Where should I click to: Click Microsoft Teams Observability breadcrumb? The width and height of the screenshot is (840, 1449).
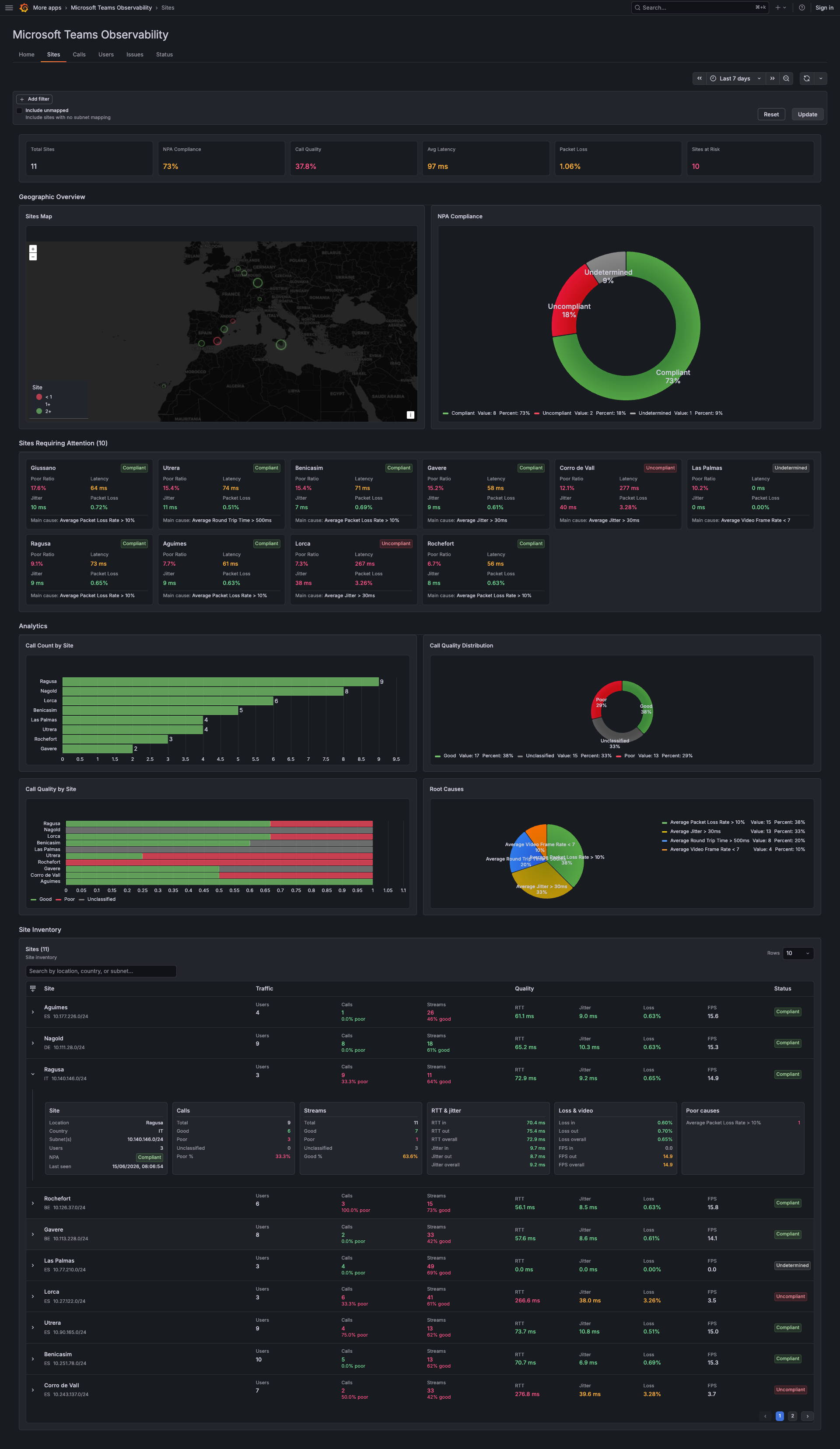pyautogui.click(x=111, y=7)
